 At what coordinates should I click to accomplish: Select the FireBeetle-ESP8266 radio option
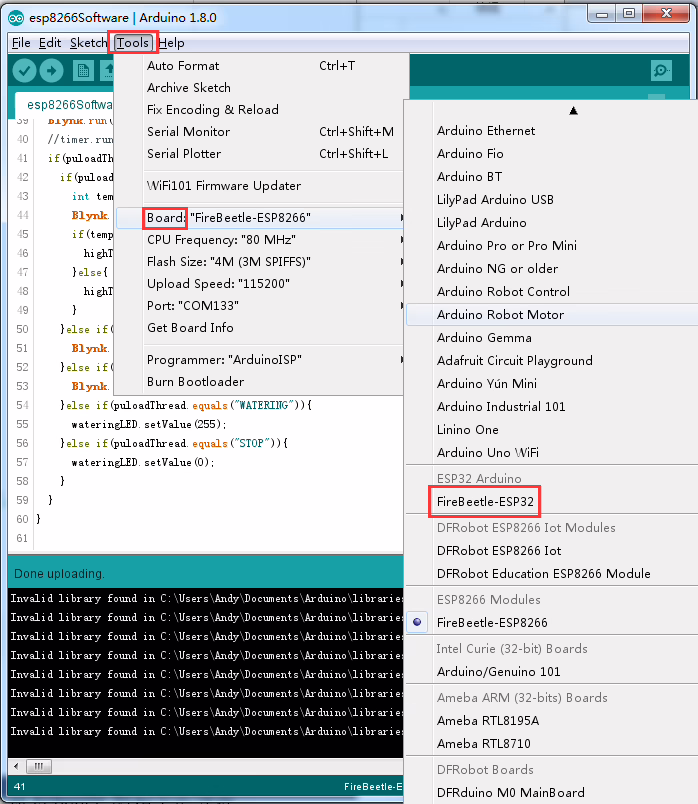(x=492, y=622)
